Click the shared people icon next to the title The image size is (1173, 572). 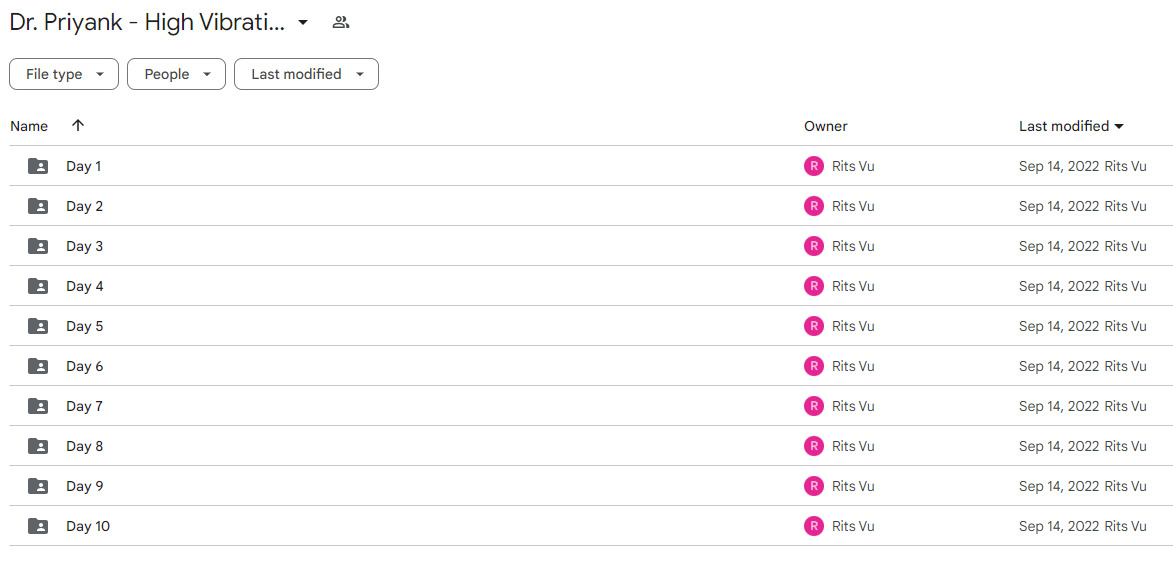[x=341, y=22]
